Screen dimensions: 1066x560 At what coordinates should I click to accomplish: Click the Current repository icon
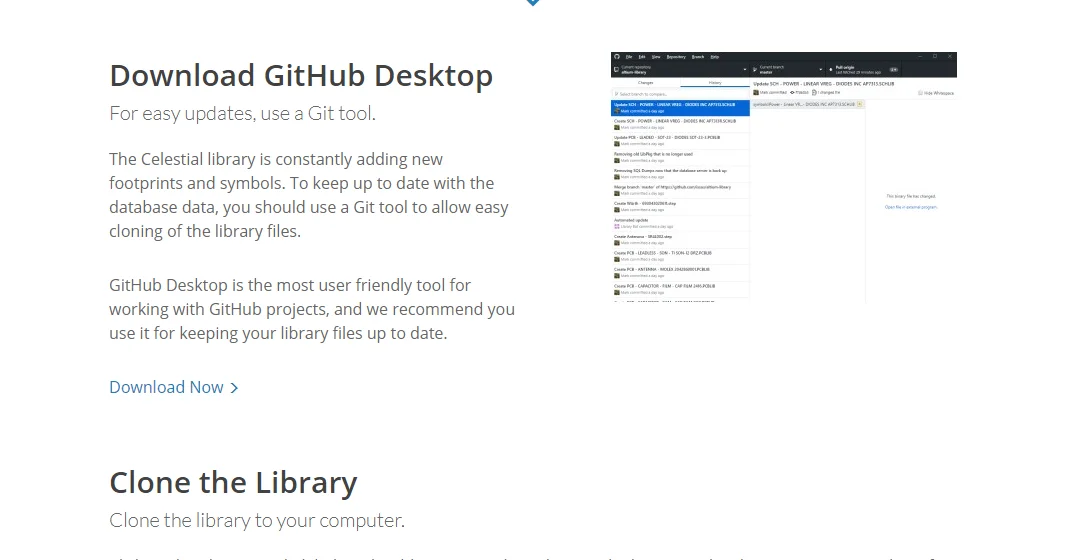click(617, 69)
